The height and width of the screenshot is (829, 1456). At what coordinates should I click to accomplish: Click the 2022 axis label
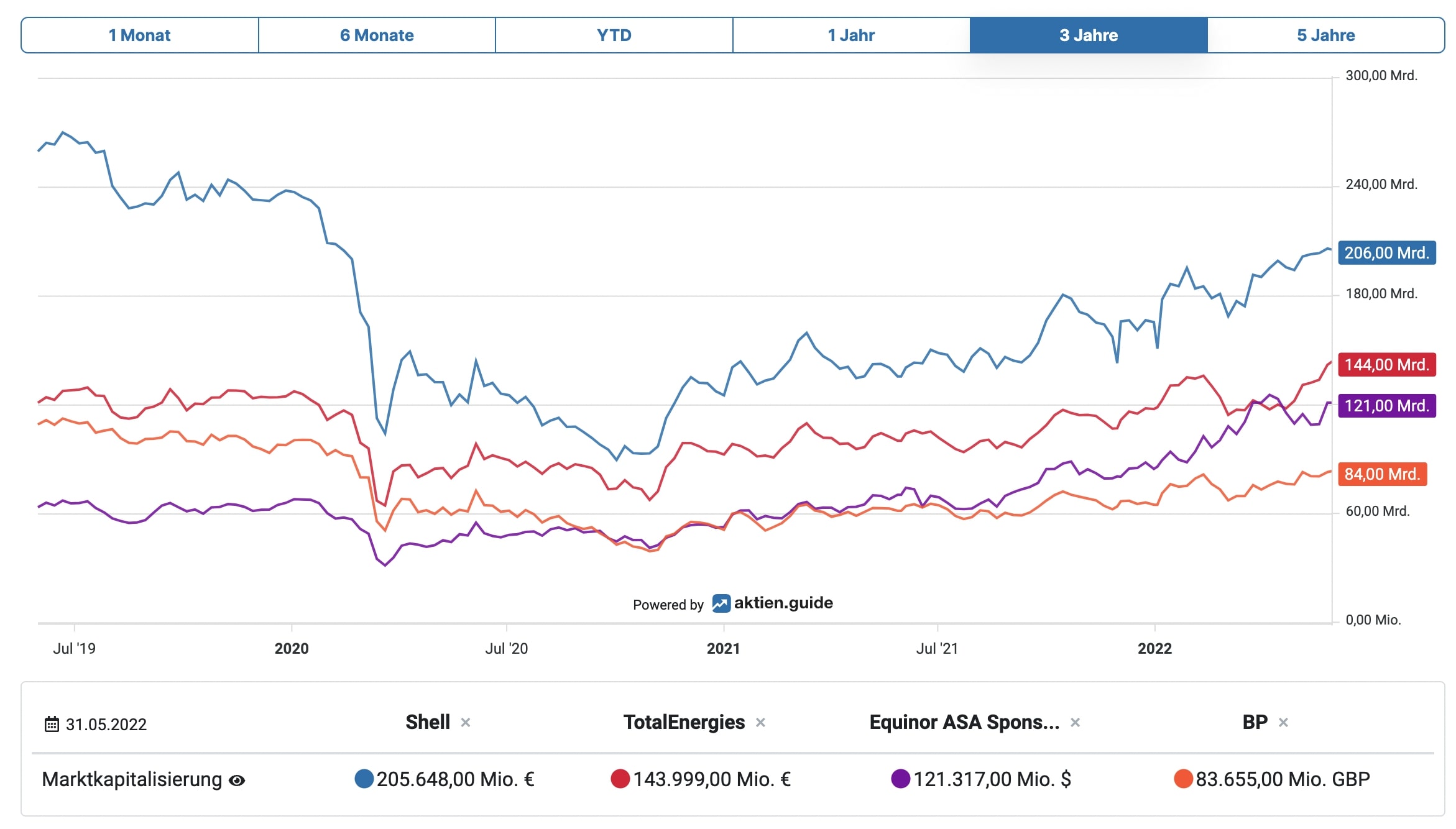(1154, 649)
